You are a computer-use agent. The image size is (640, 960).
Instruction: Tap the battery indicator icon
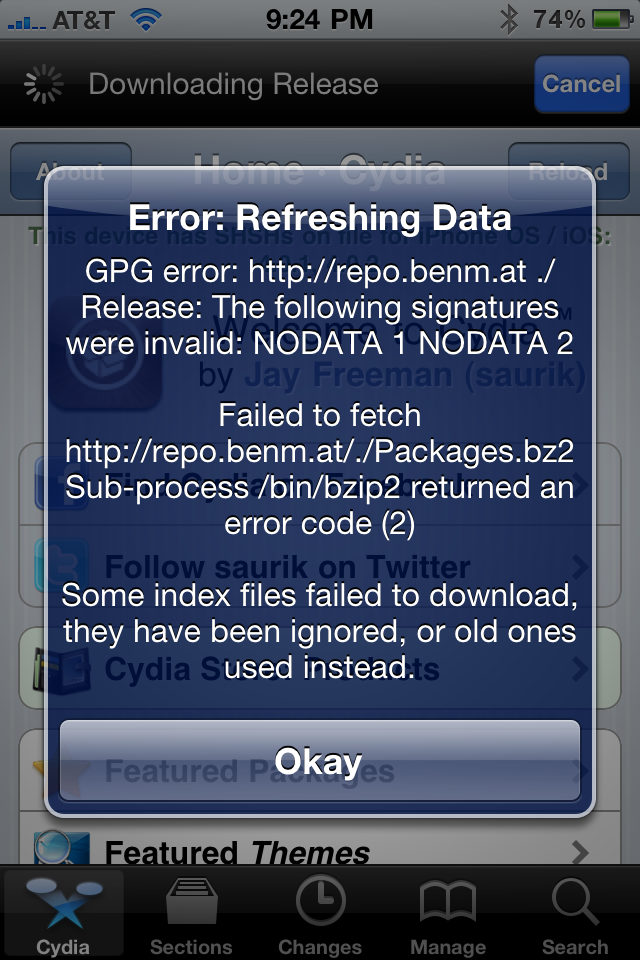(x=611, y=18)
